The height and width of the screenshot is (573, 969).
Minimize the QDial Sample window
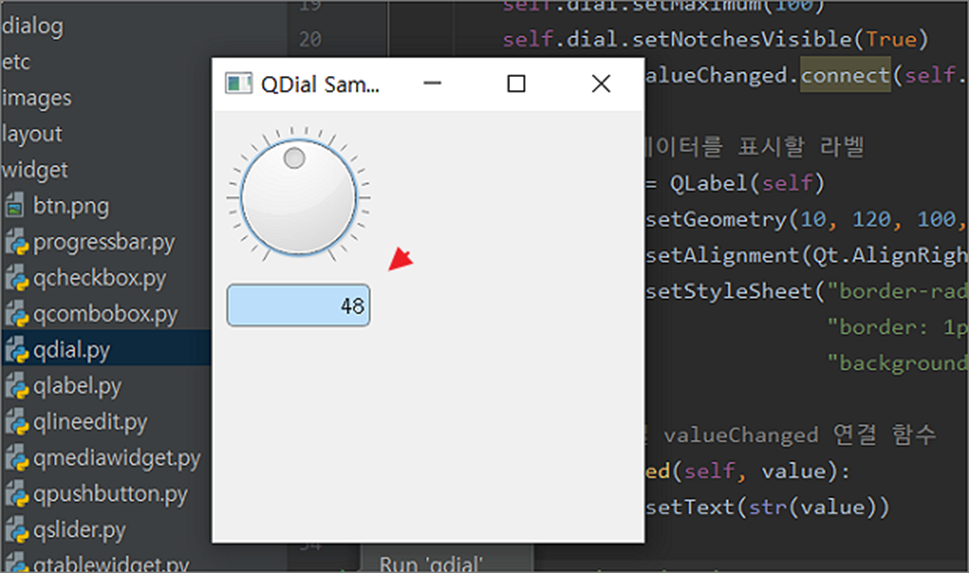(x=433, y=83)
